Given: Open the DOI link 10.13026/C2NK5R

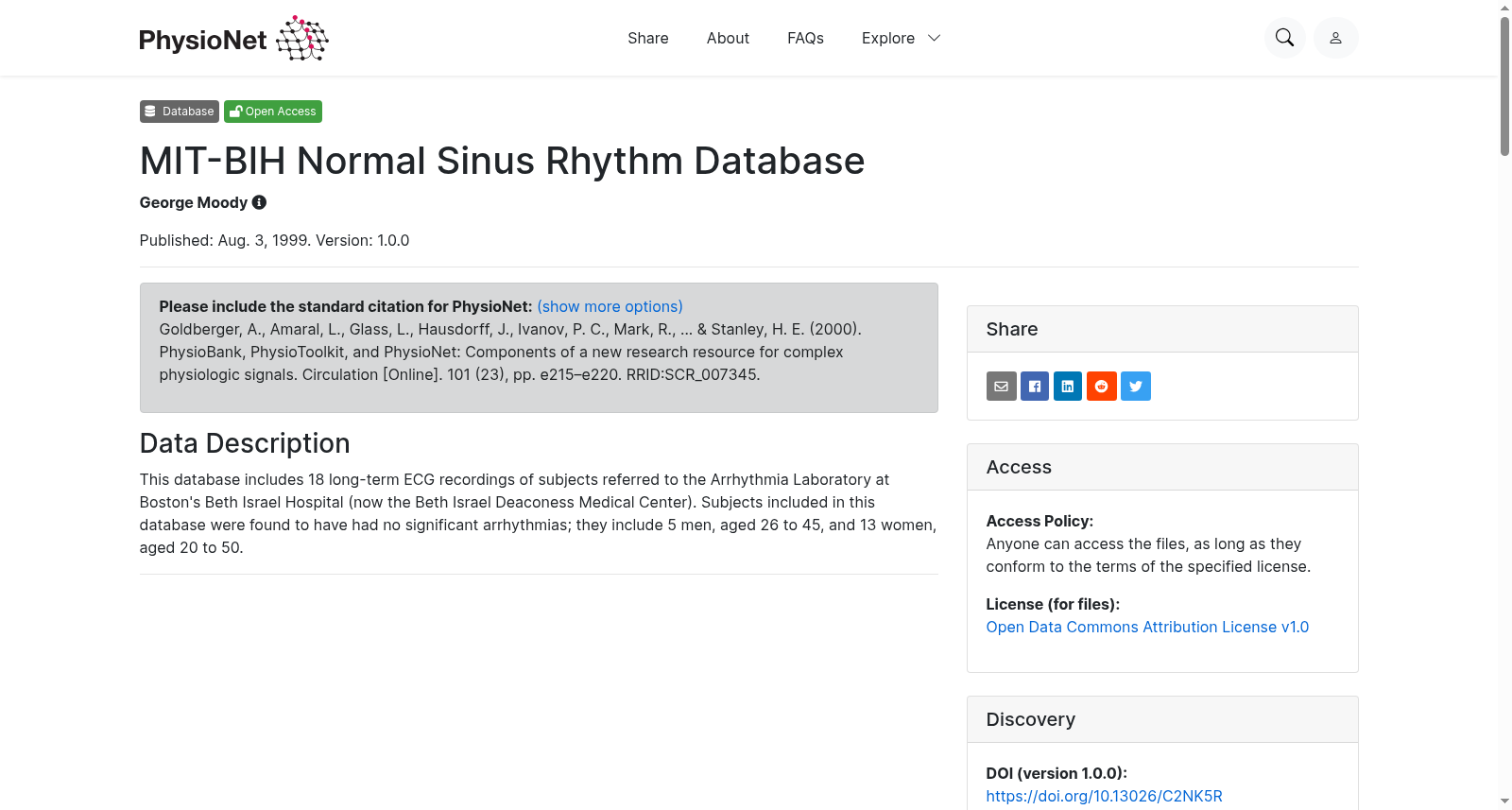Looking at the screenshot, I should (1104, 796).
